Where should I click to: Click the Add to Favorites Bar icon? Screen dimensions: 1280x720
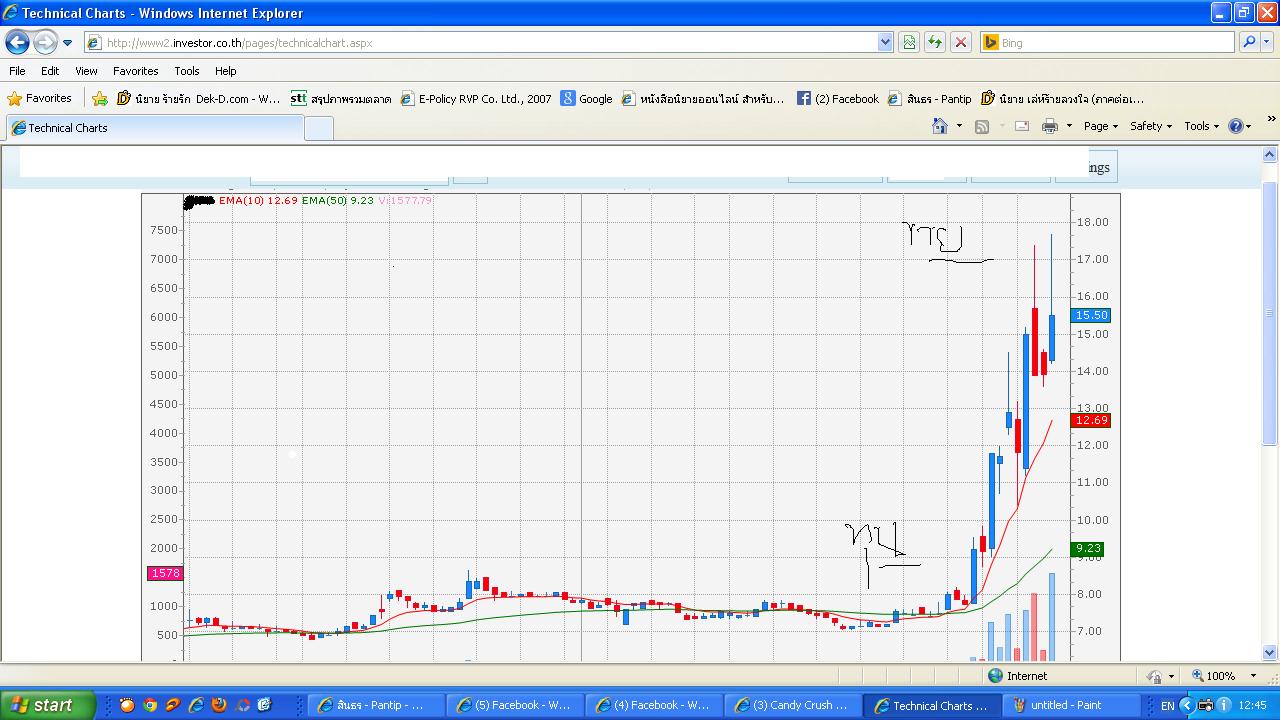(x=100, y=98)
